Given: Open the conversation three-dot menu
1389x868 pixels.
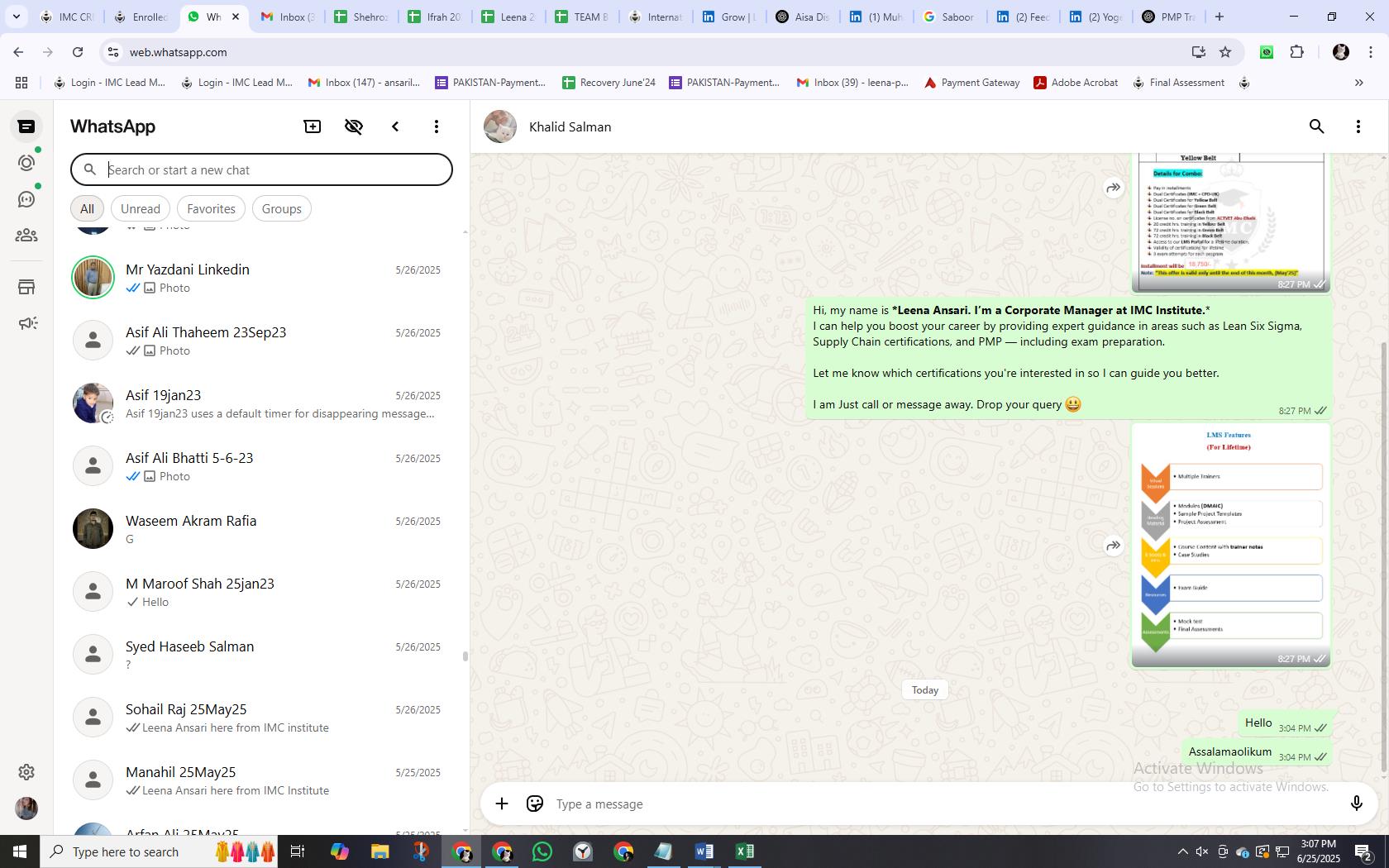Looking at the screenshot, I should (1358, 126).
